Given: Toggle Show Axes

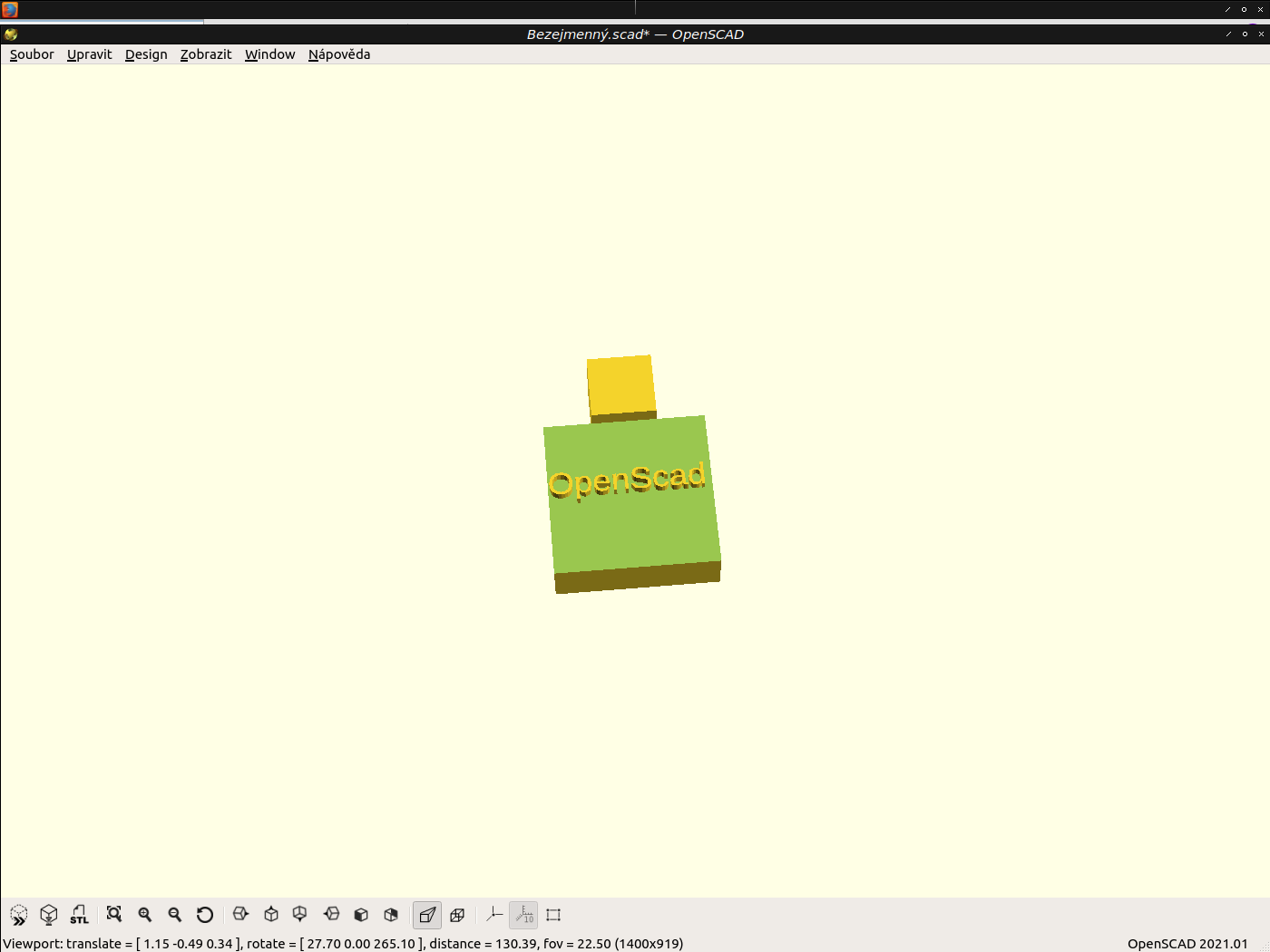Looking at the screenshot, I should point(494,915).
